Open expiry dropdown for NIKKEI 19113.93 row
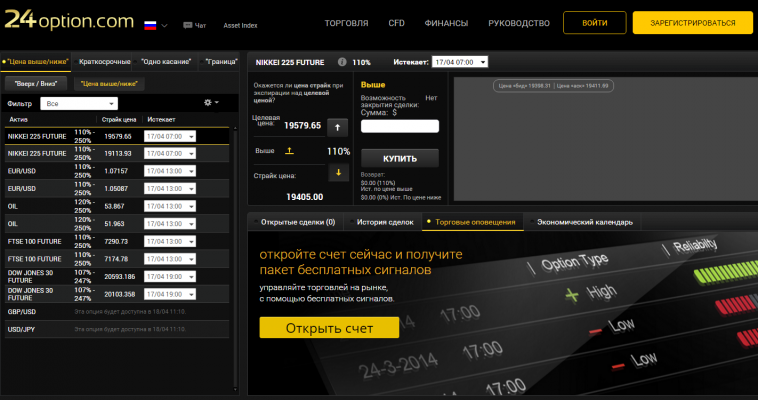Viewport: 758px width, 400px height. [170, 153]
